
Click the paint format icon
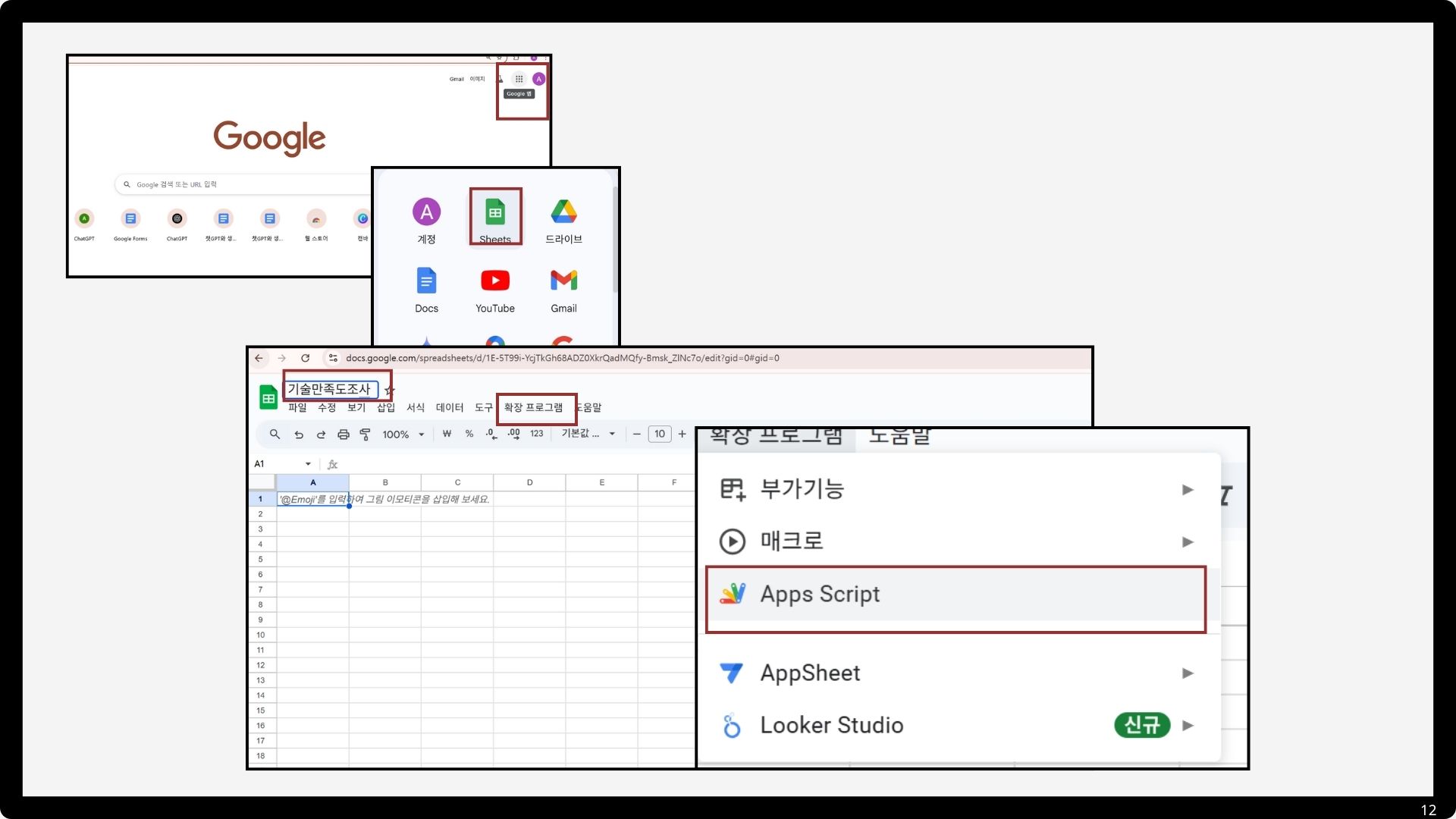365,435
